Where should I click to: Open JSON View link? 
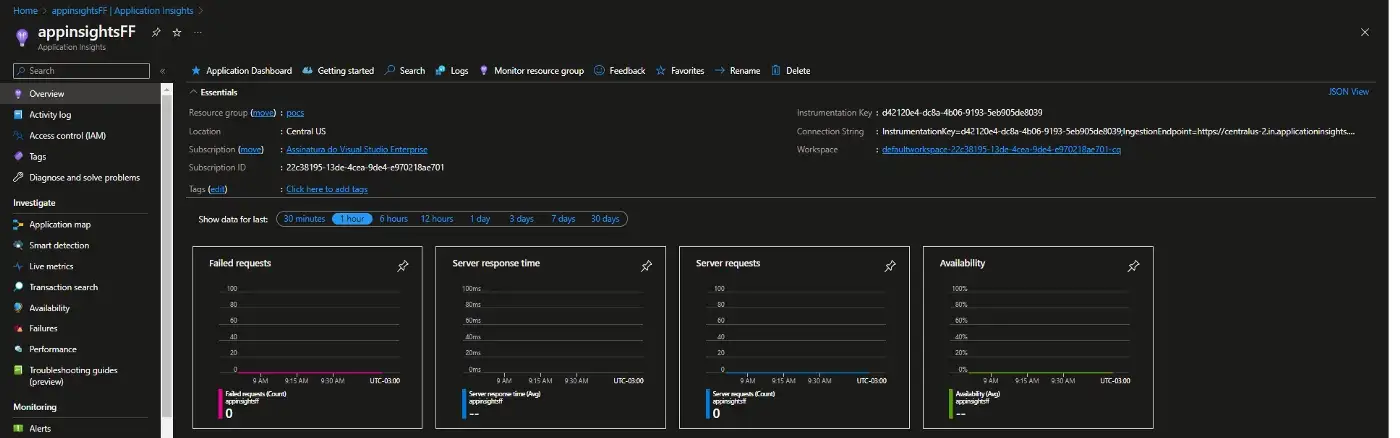(1348, 92)
